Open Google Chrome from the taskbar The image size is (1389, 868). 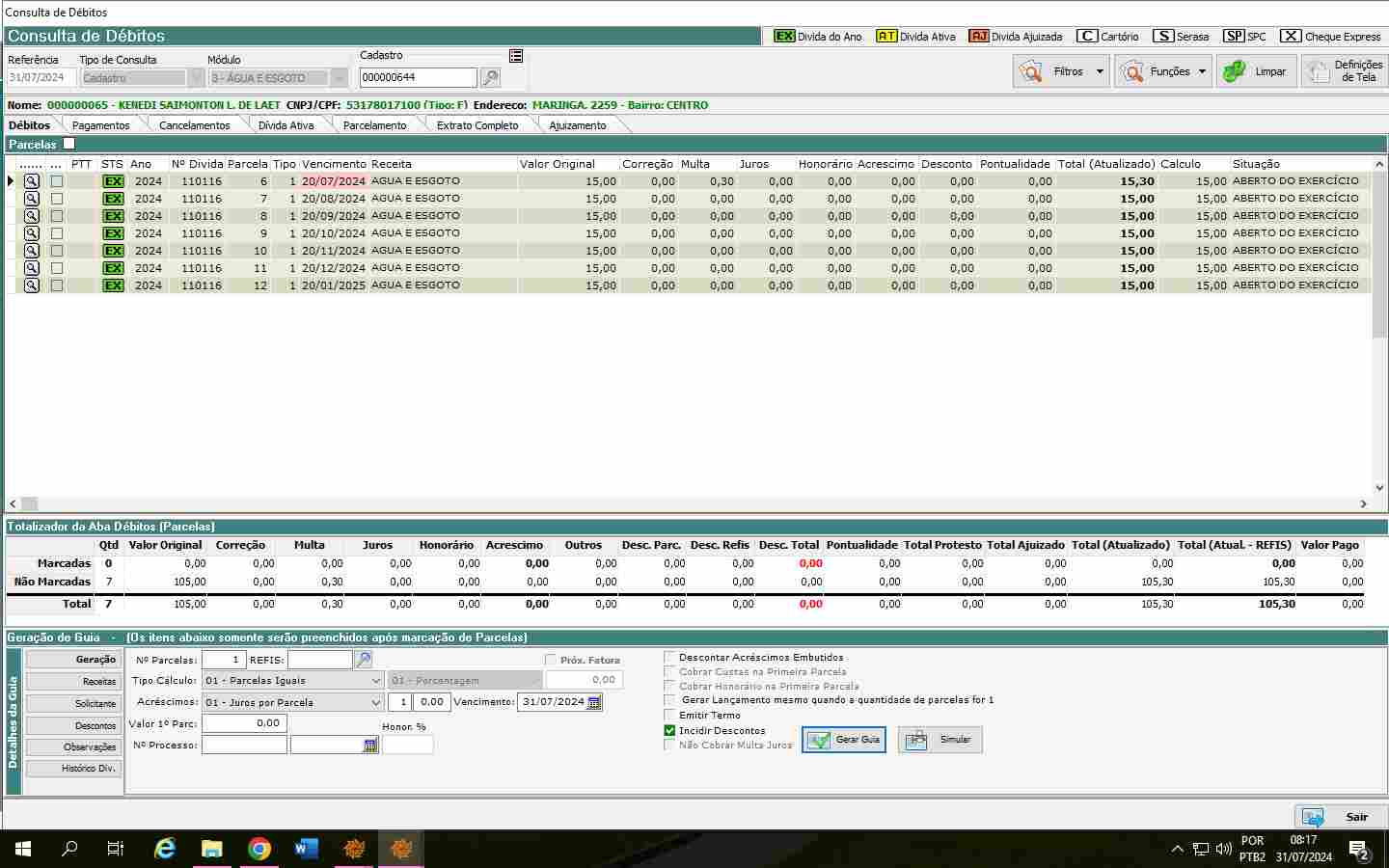coord(259,849)
